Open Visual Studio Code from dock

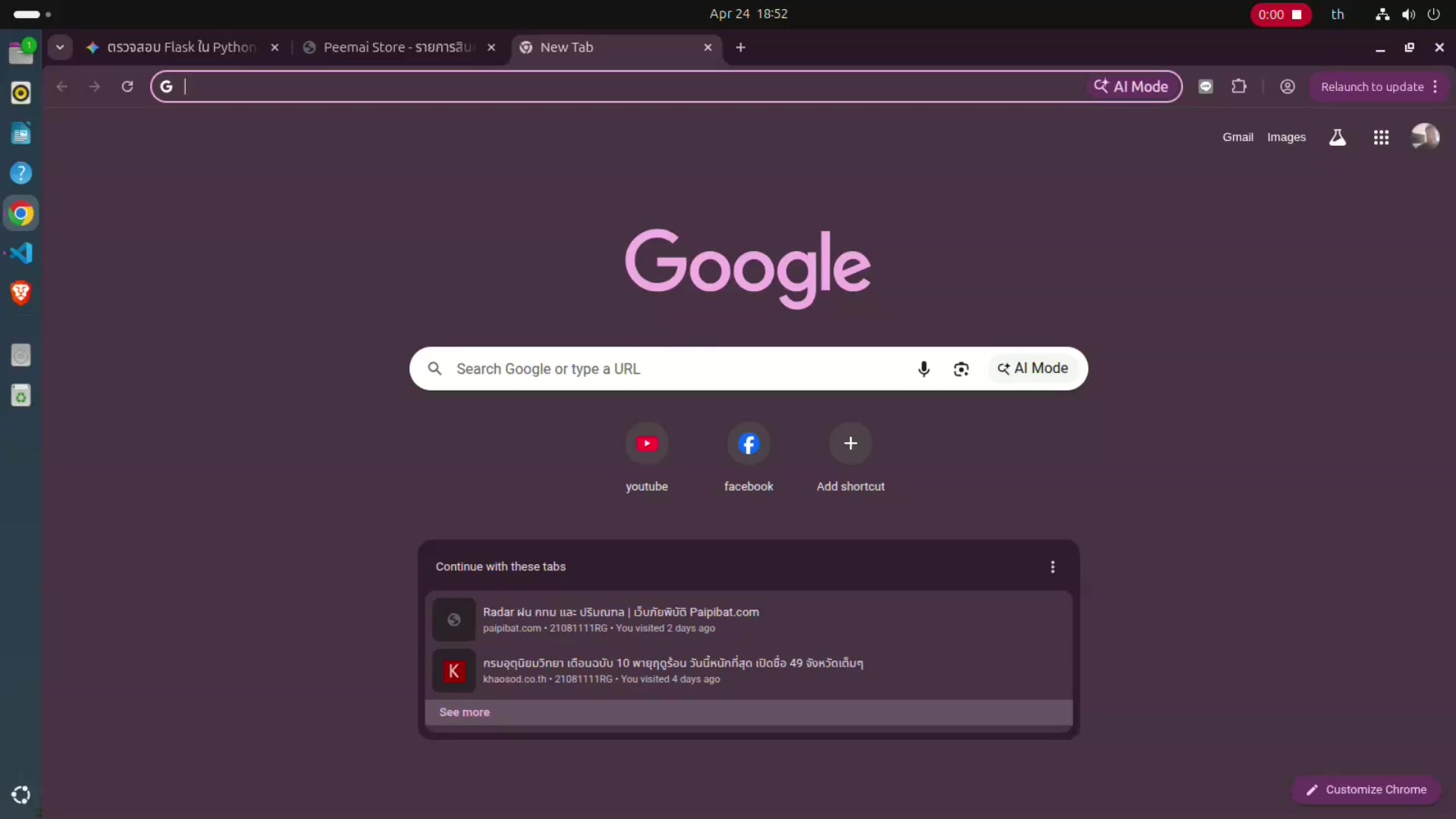tap(20, 253)
